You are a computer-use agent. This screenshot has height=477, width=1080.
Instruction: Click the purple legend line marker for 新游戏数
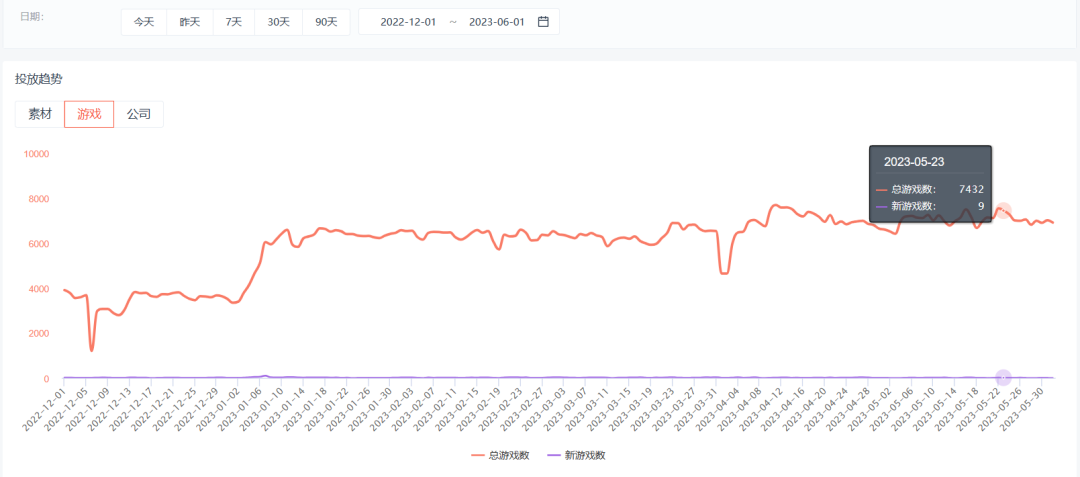click(x=553, y=455)
